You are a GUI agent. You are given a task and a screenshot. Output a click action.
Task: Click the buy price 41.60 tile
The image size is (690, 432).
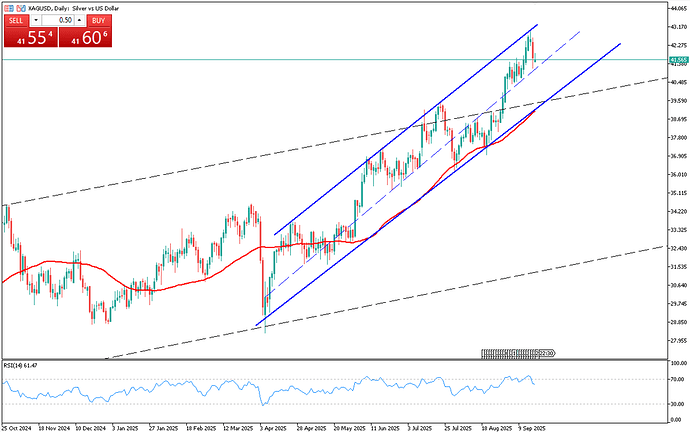(x=85, y=37)
